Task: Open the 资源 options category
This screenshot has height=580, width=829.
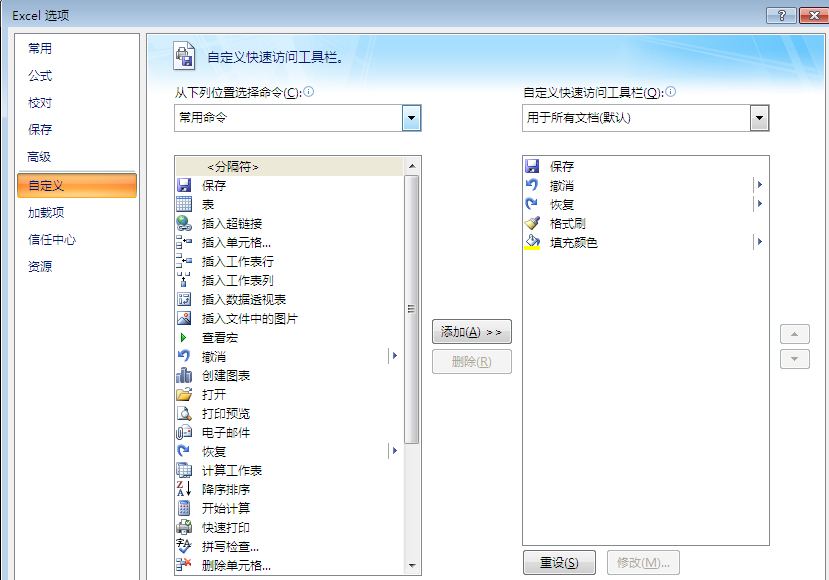Action: (40, 266)
